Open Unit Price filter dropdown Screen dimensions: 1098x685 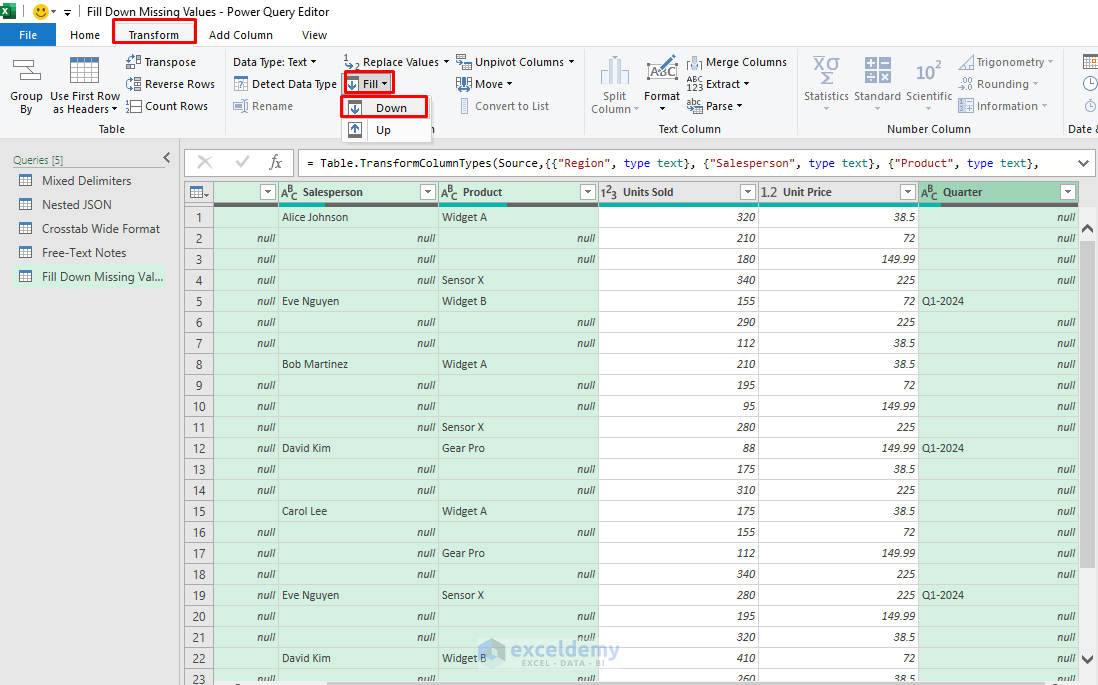(x=908, y=192)
